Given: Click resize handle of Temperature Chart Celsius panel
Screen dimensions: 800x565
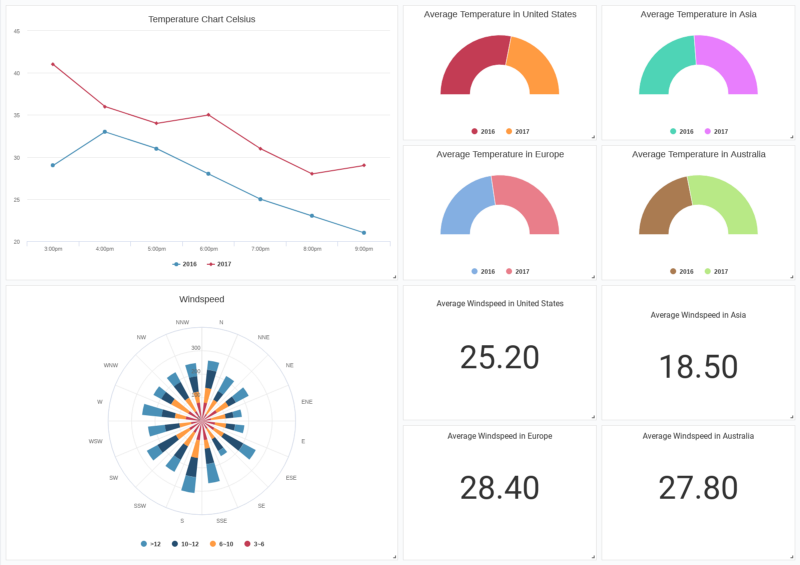Looking at the screenshot, I should pos(394,276).
